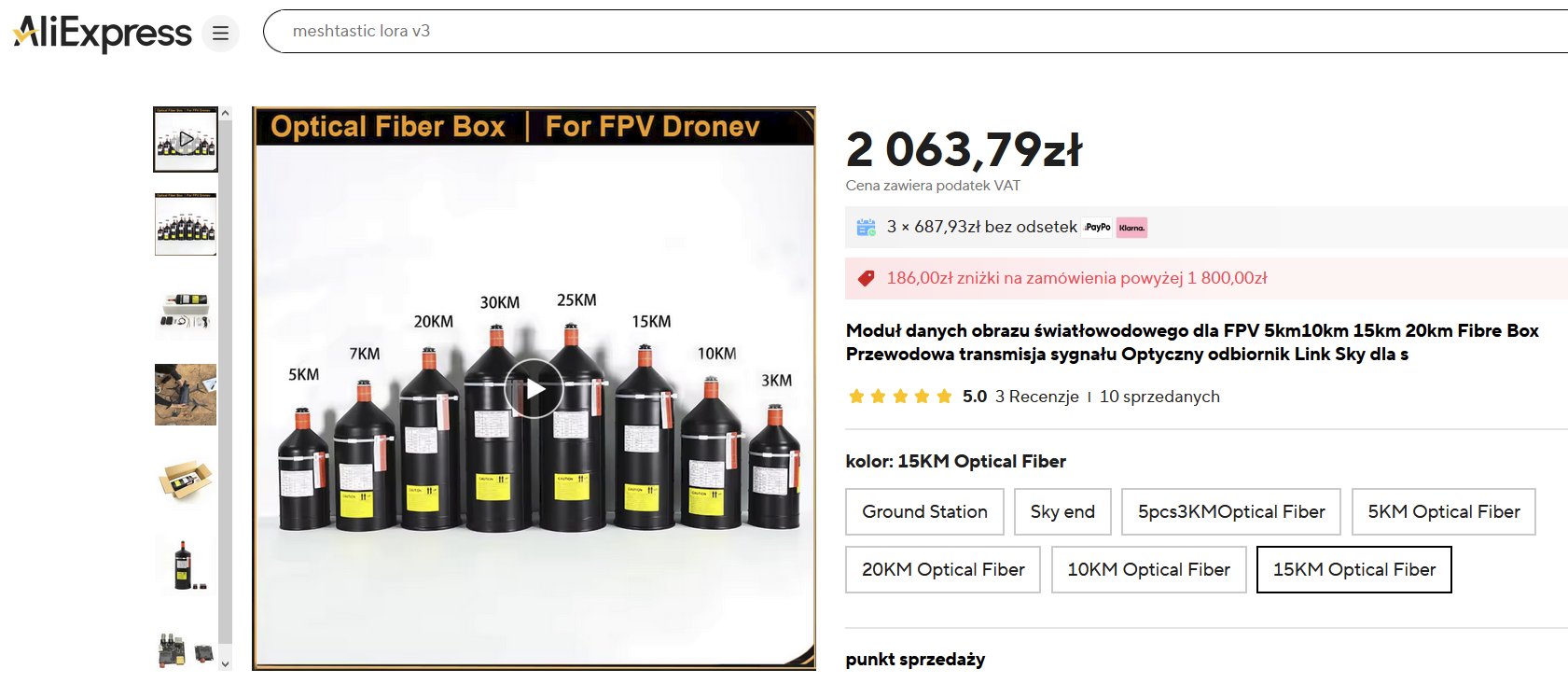
Task: Click the red discount tag icon
Action: tap(867, 278)
